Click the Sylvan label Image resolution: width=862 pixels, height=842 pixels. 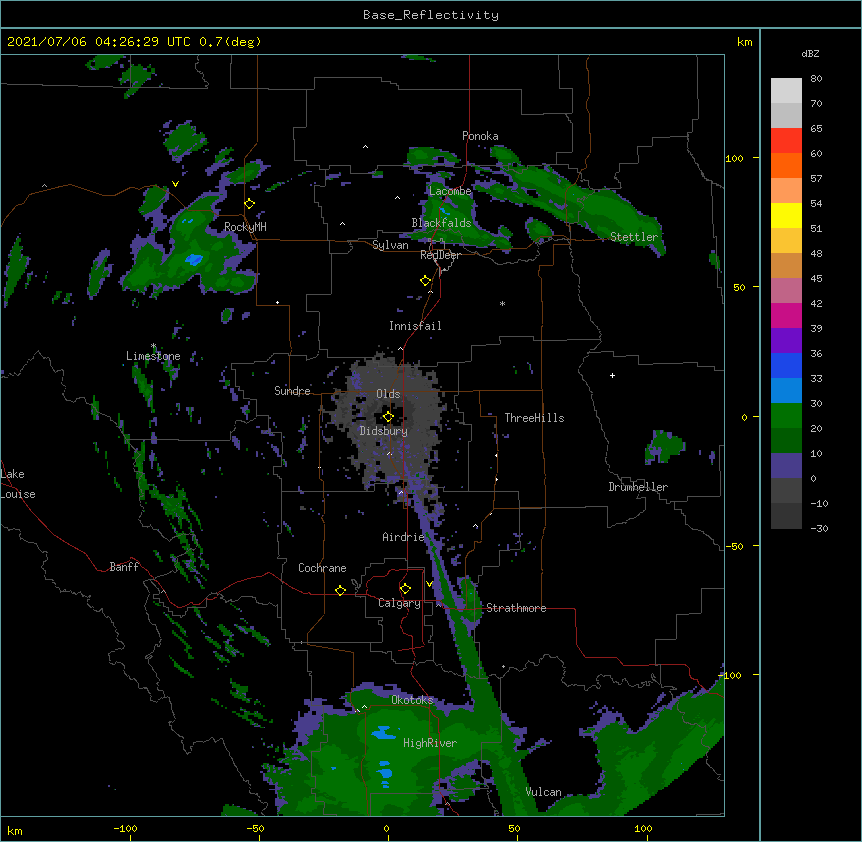click(x=390, y=245)
